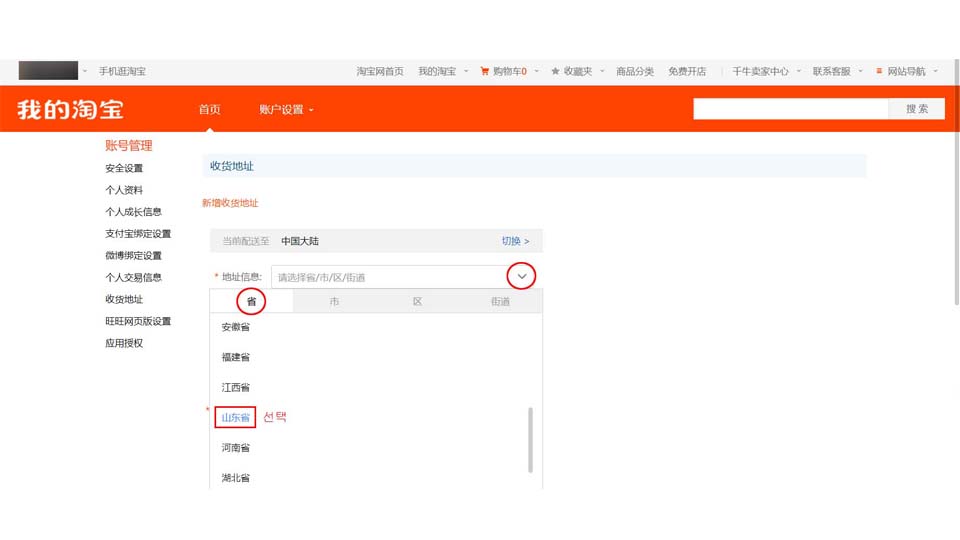Screen dimensions: 960x540
Task: Open 旺旺网页版设置 in the sidebar
Action: [x=138, y=321]
